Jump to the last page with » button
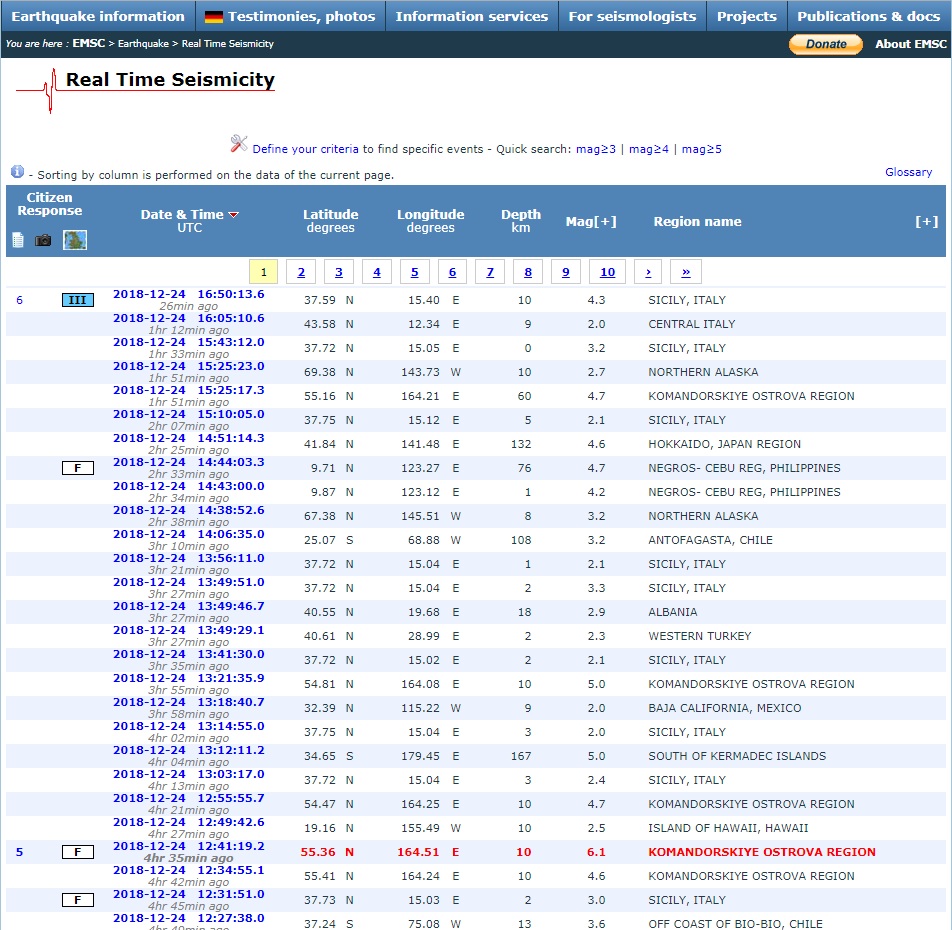This screenshot has height=930, width=952. click(685, 272)
